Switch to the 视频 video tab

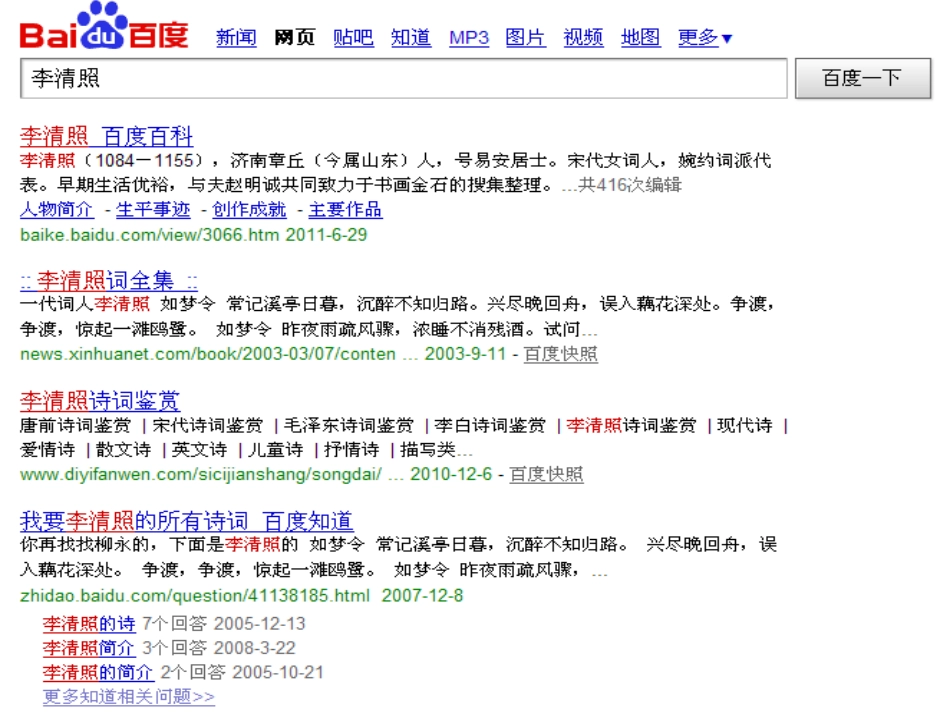[583, 38]
